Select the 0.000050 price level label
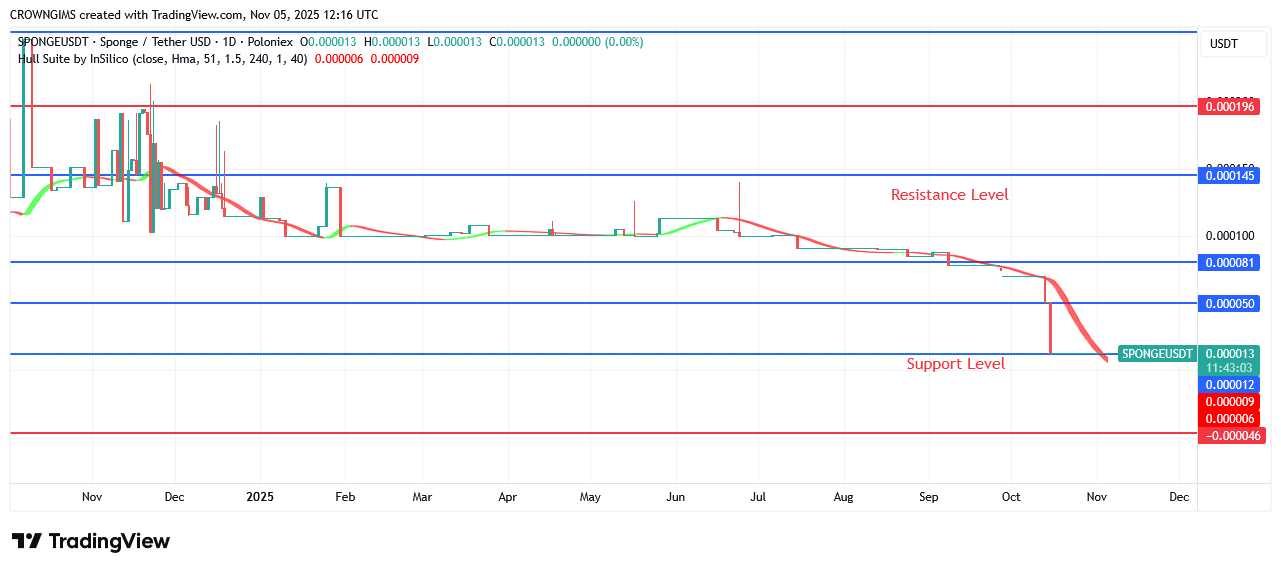1281x571 pixels. 1230,303
